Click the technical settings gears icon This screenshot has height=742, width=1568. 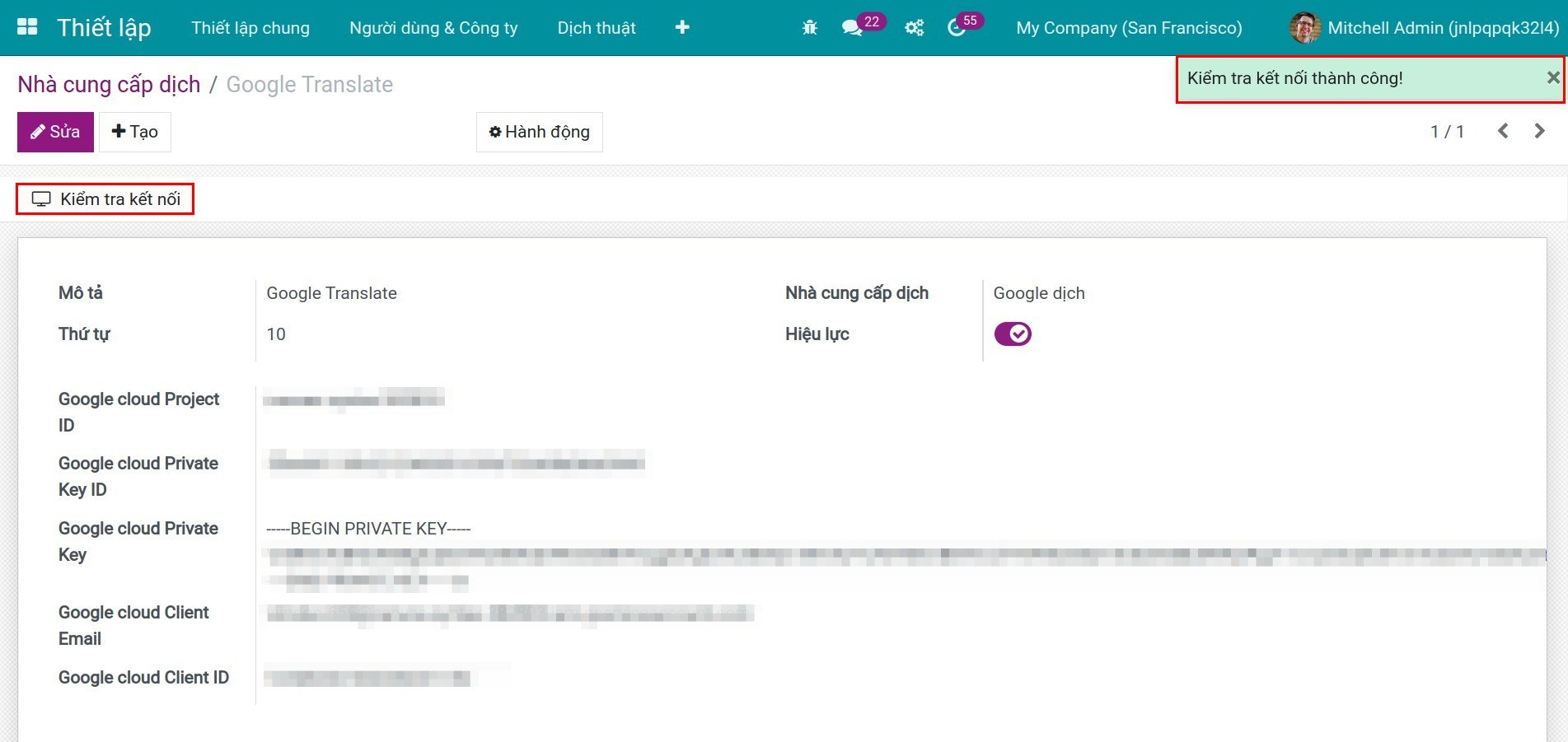[x=913, y=27]
